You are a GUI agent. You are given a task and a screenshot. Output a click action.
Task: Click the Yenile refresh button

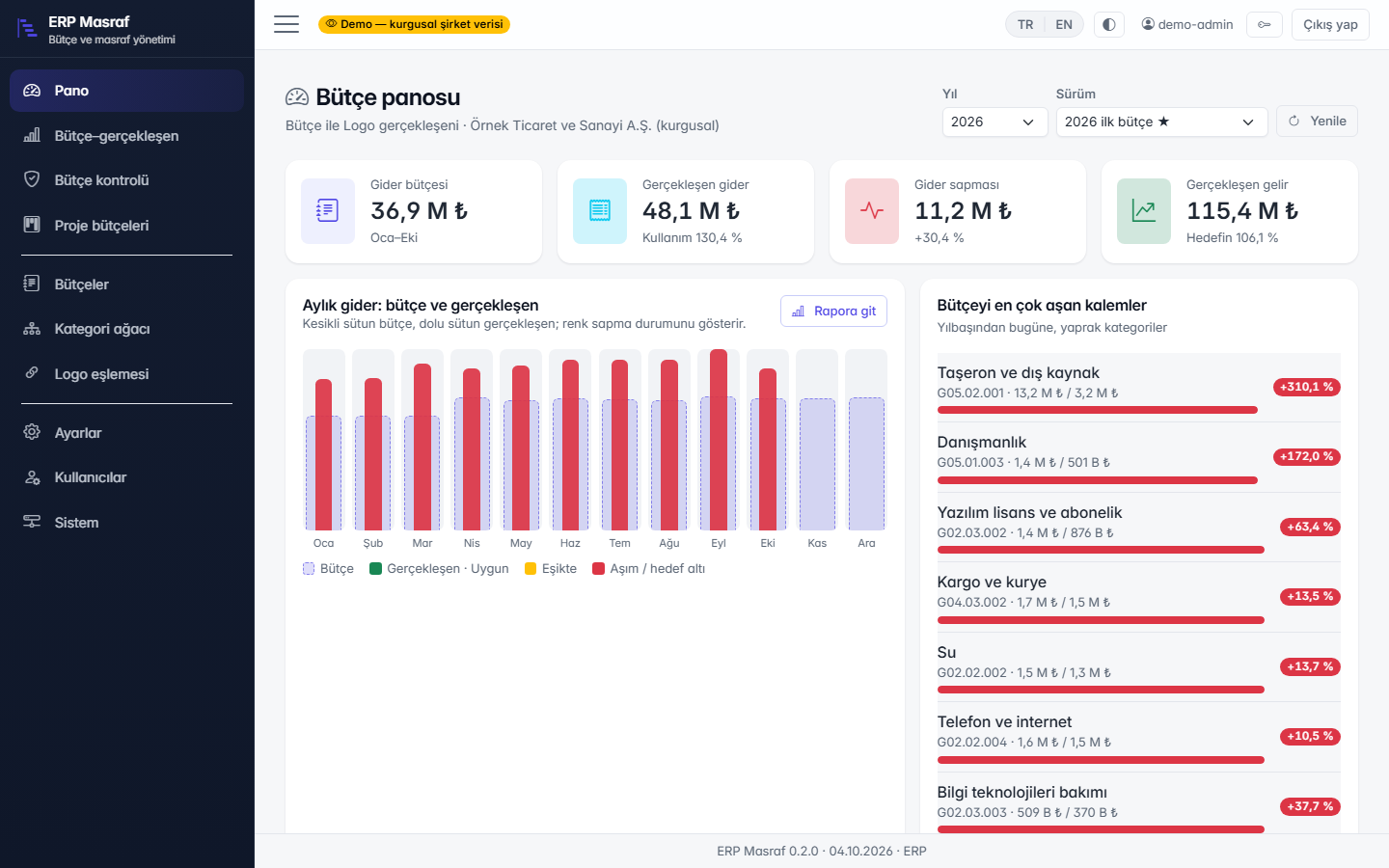1317,121
